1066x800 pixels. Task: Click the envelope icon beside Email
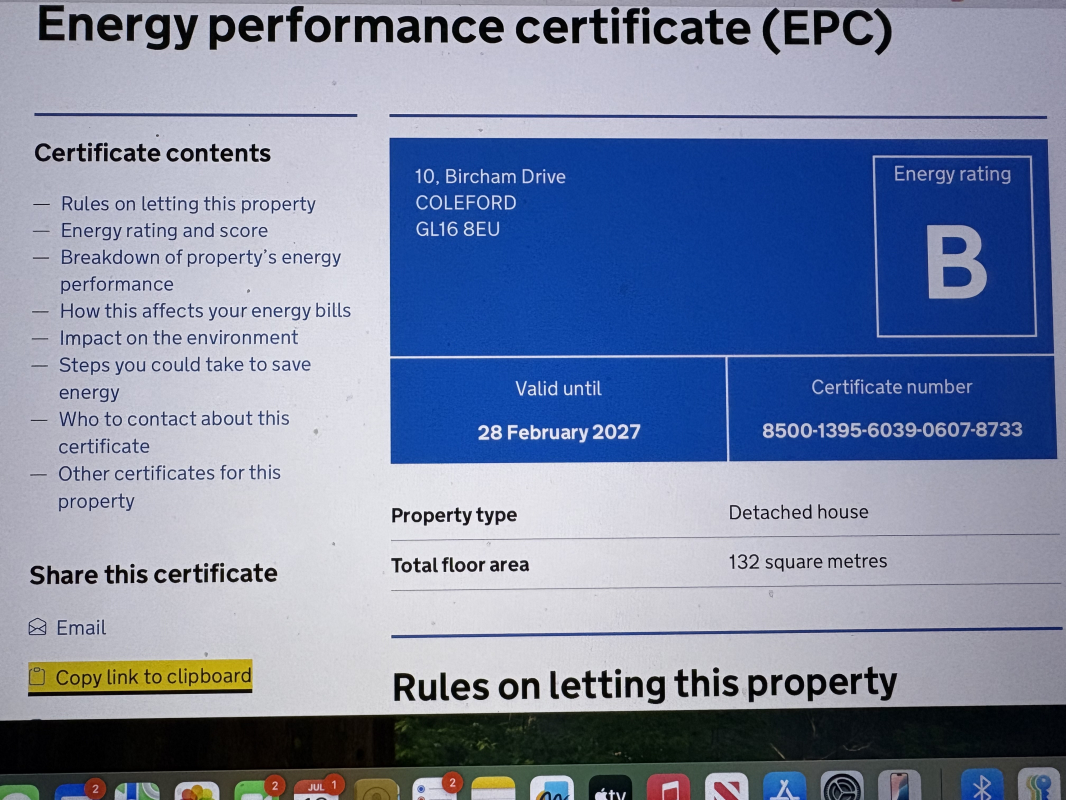pyautogui.click(x=38, y=628)
